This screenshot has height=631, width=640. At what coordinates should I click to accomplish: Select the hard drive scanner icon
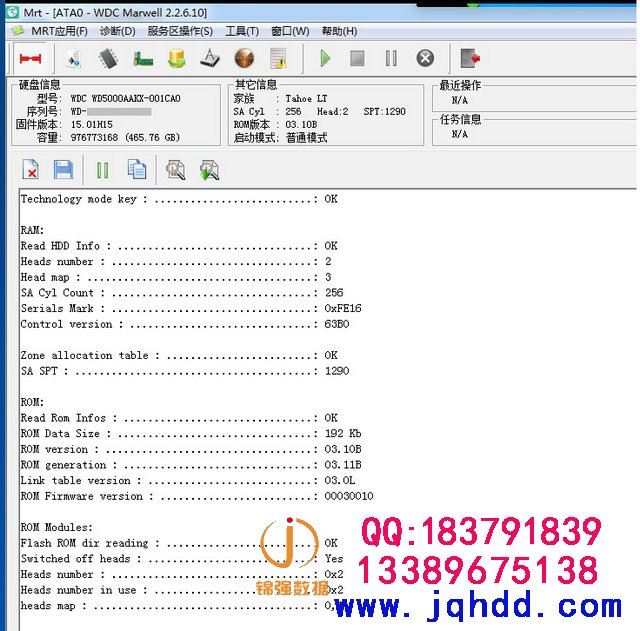[210, 58]
